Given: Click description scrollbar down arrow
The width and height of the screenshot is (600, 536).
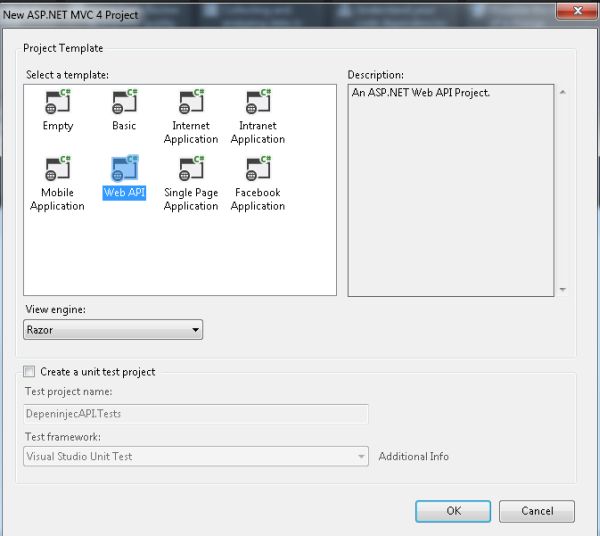Looking at the screenshot, I should (563, 289).
